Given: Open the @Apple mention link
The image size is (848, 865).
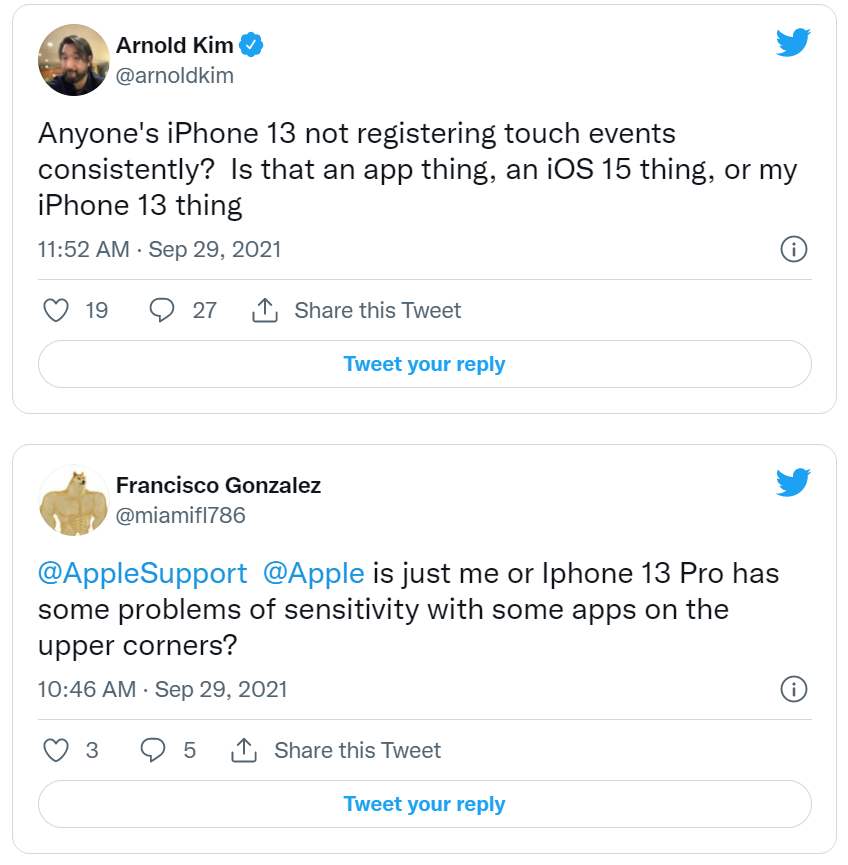Looking at the screenshot, I should (313, 574).
